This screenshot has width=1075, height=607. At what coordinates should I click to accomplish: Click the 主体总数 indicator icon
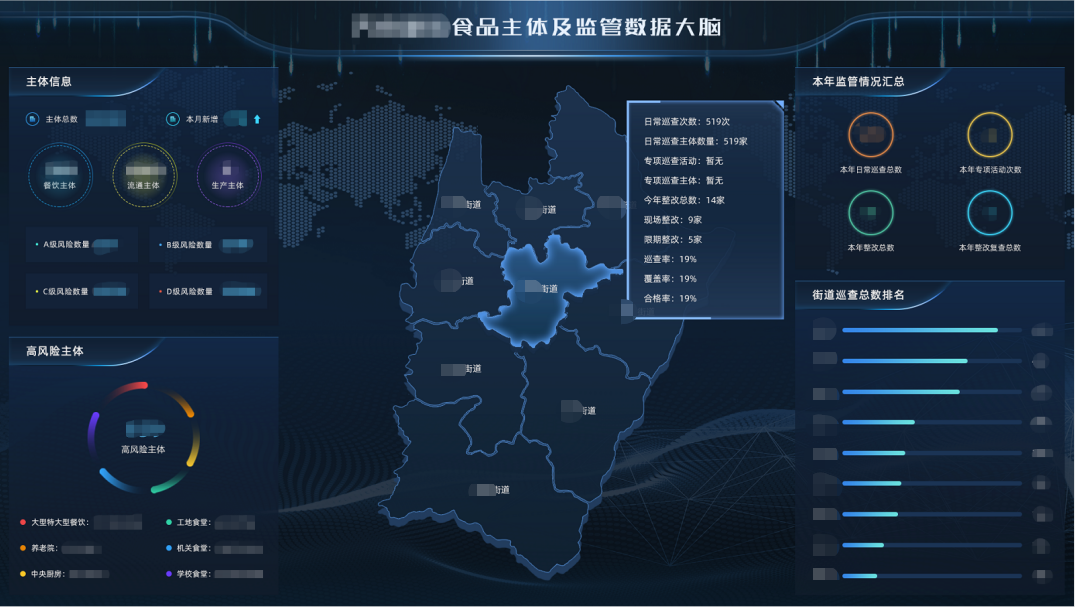(33, 118)
